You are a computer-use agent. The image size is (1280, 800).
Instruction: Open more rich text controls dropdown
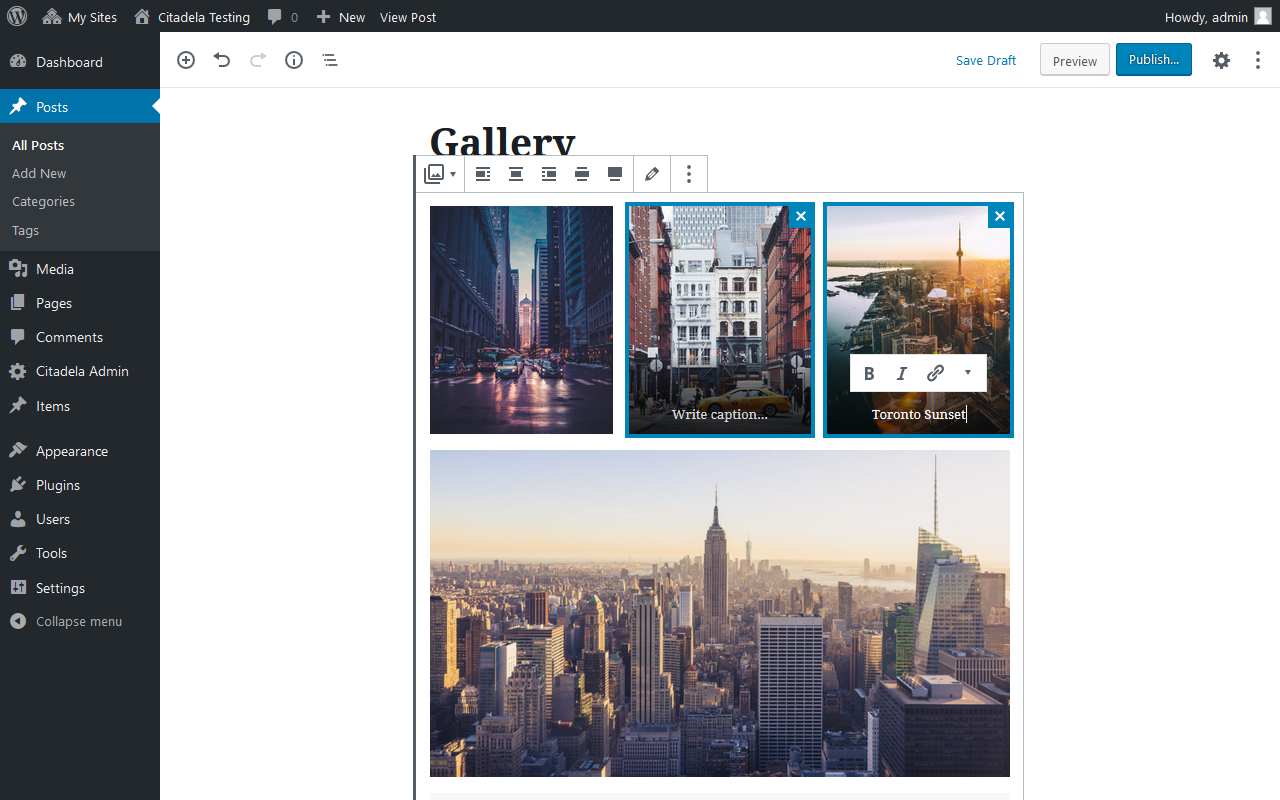tap(968, 373)
